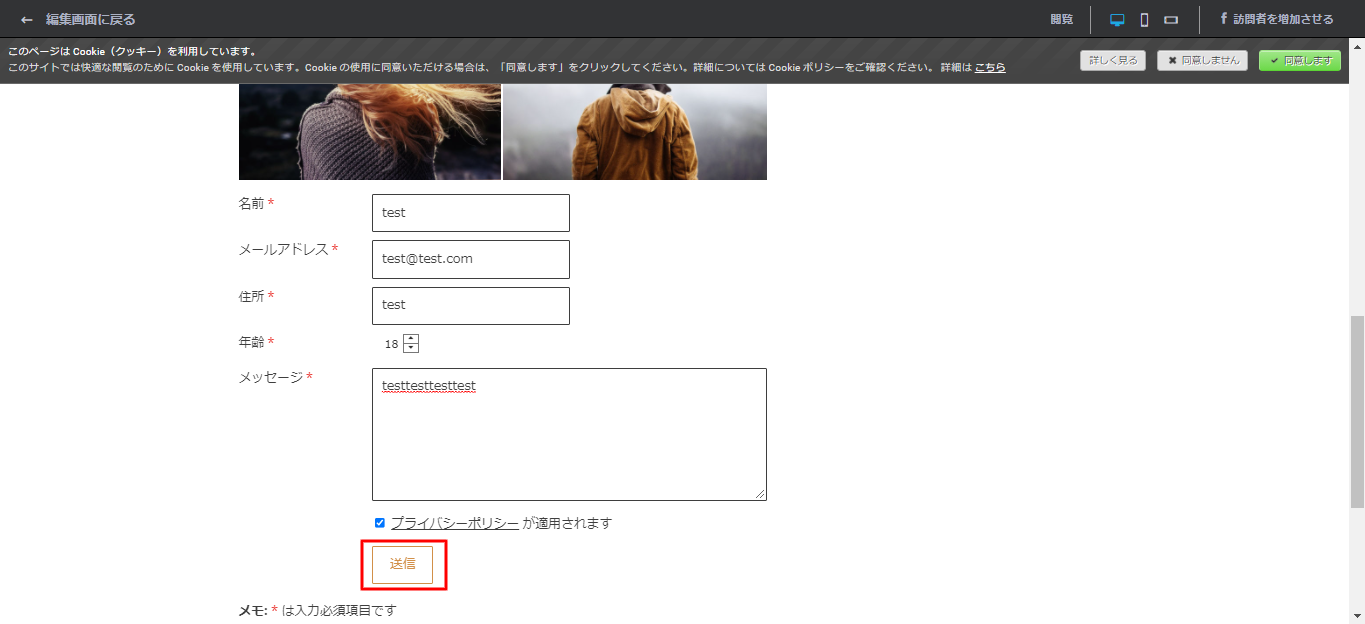The height and width of the screenshot is (624, 1365).
Task: Click the right photo of hooded jacket
Action: click(635, 132)
